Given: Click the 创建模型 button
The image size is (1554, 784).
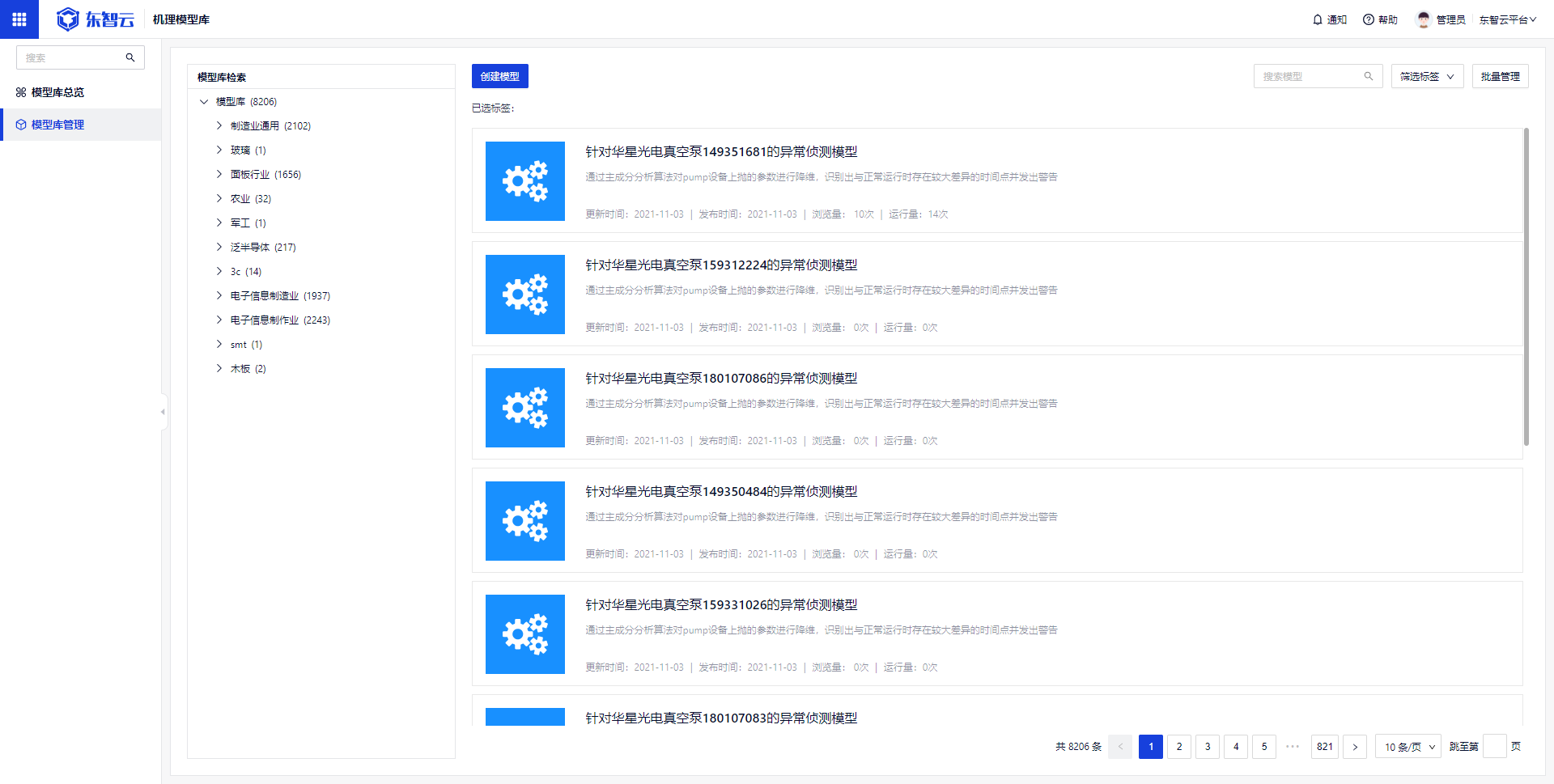Looking at the screenshot, I should click(x=499, y=76).
